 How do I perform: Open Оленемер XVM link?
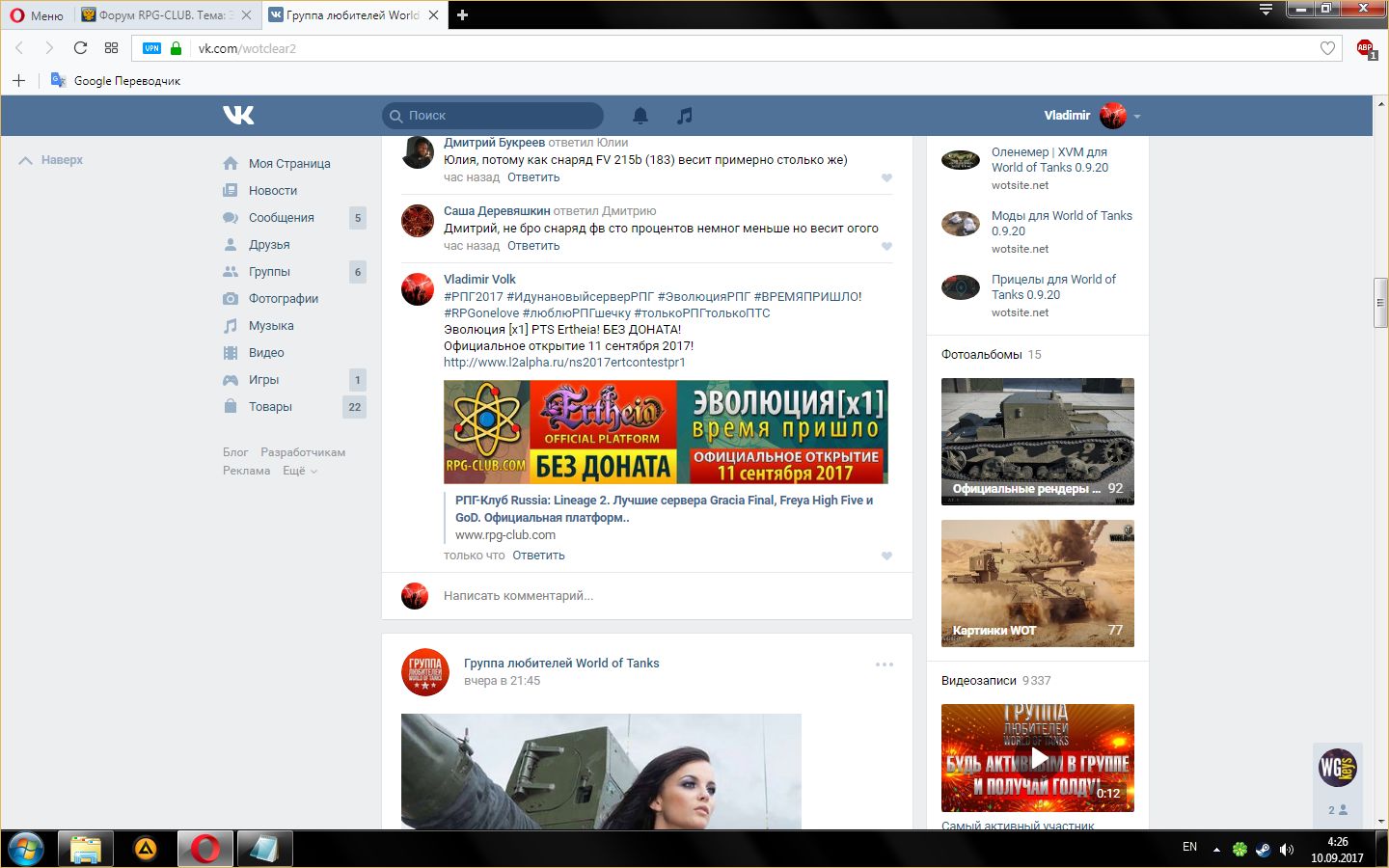tap(1049, 159)
